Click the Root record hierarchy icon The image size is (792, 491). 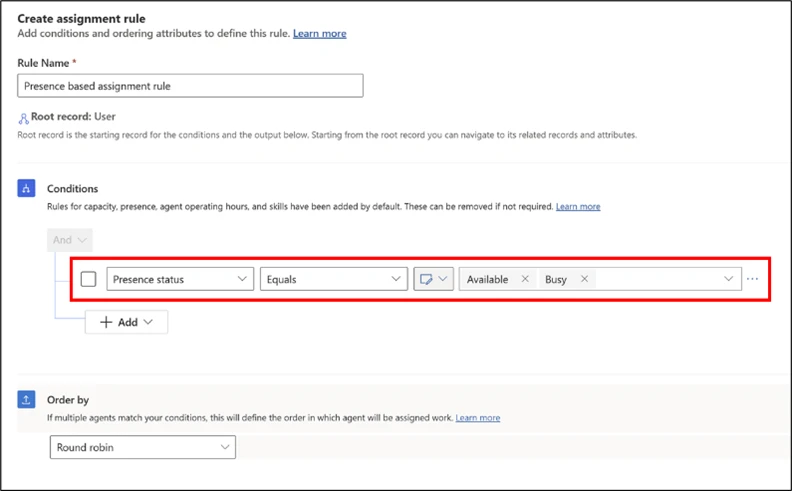24,118
